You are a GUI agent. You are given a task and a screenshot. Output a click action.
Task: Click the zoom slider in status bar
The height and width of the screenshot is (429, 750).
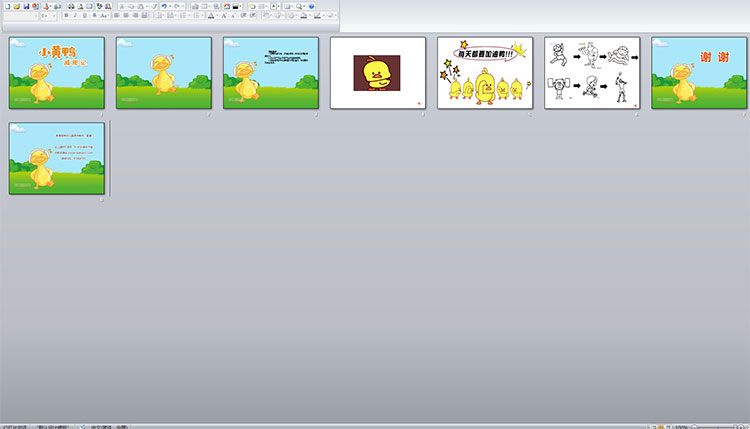717,427
